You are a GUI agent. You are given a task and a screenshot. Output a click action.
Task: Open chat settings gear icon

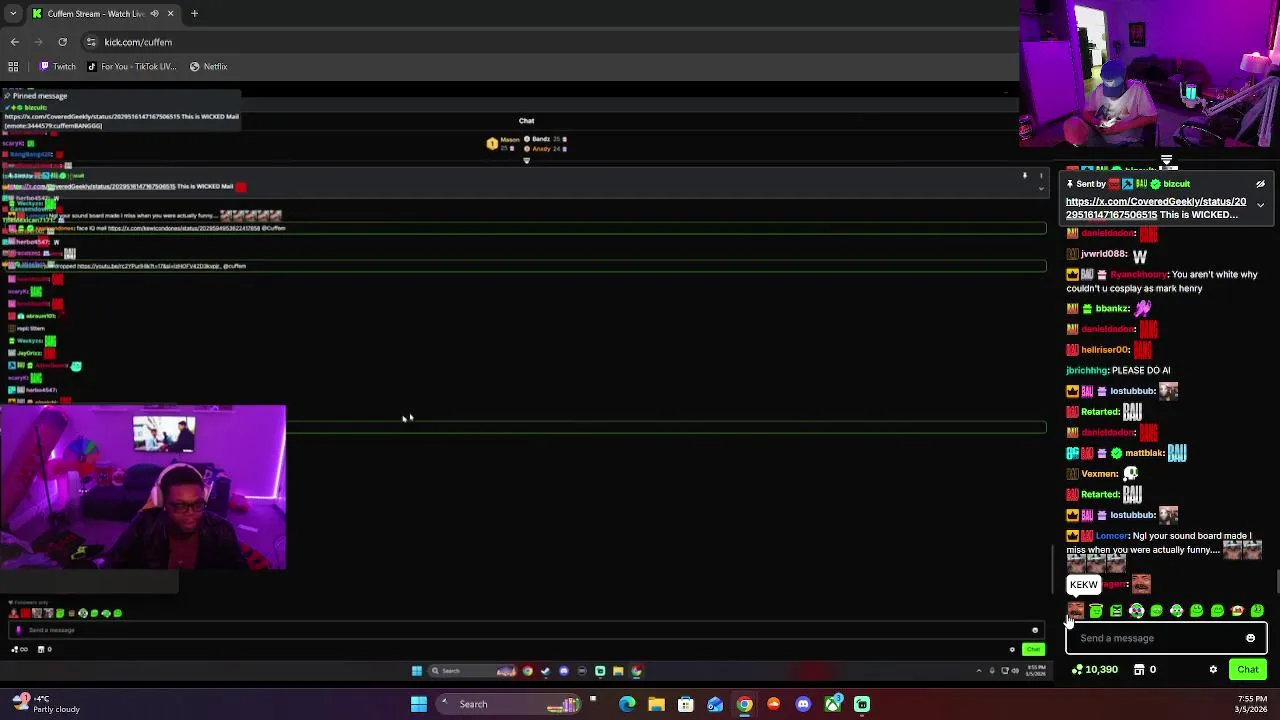(1213, 669)
